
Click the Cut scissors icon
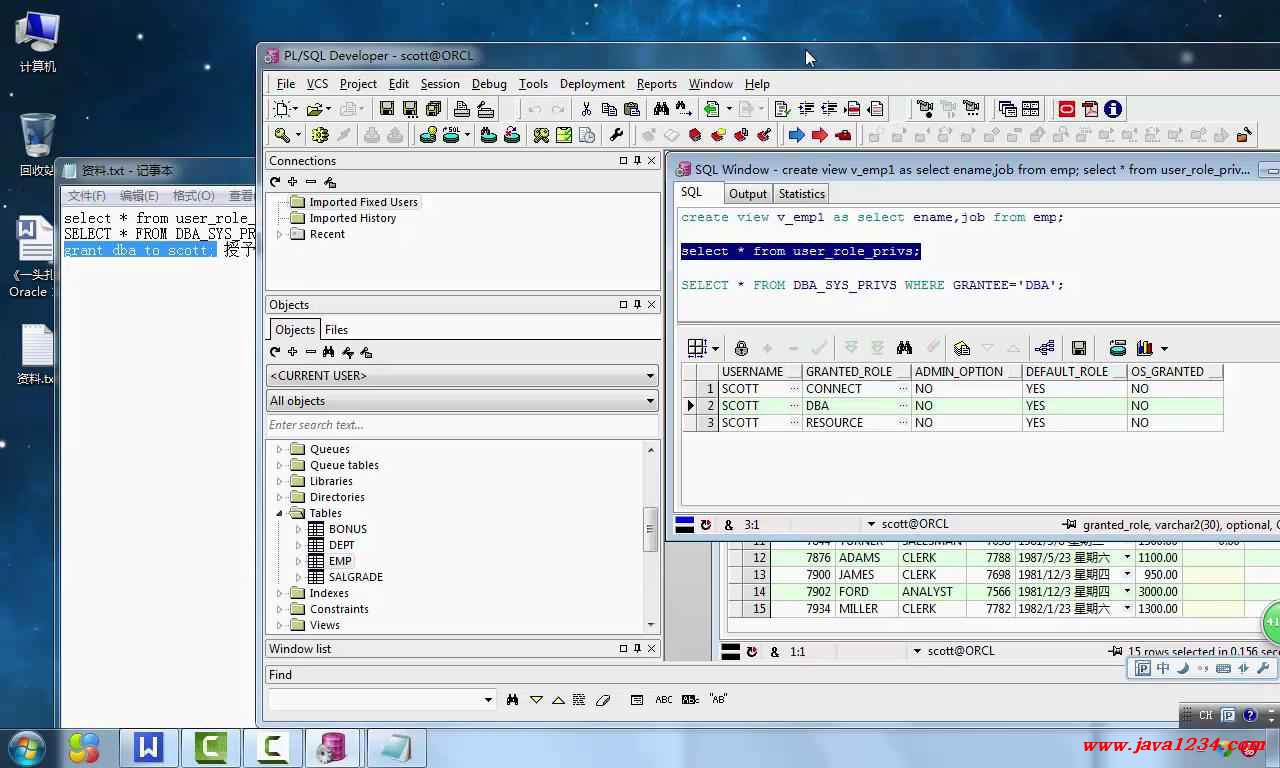point(587,109)
